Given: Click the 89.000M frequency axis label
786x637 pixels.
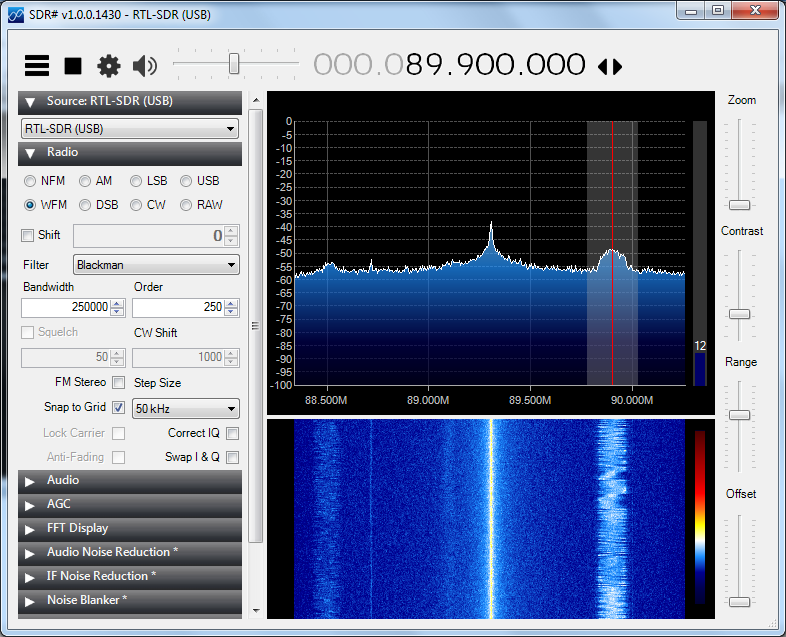Looking at the screenshot, I should 428,400.
